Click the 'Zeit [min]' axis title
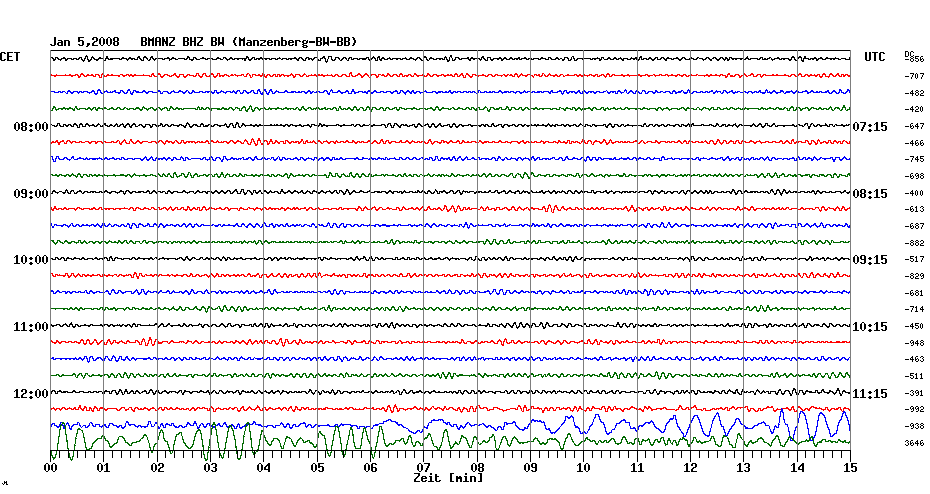Viewport: 930px width, 494px height. tap(448, 478)
